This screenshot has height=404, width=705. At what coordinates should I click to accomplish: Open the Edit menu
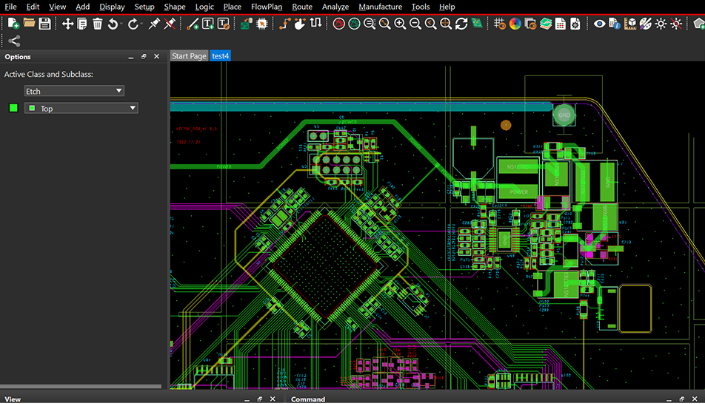pyautogui.click(x=32, y=7)
